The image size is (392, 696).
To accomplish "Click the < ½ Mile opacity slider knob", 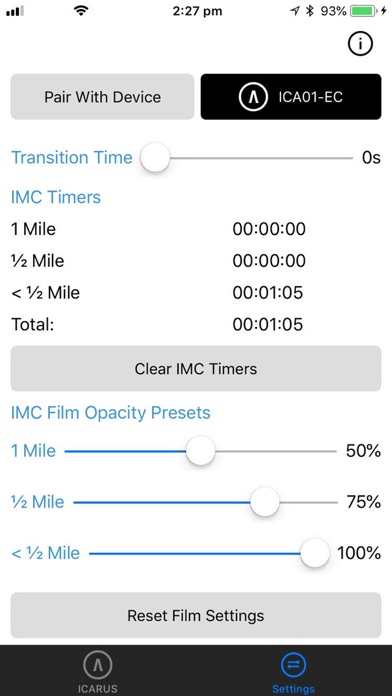I will (315, 553).
